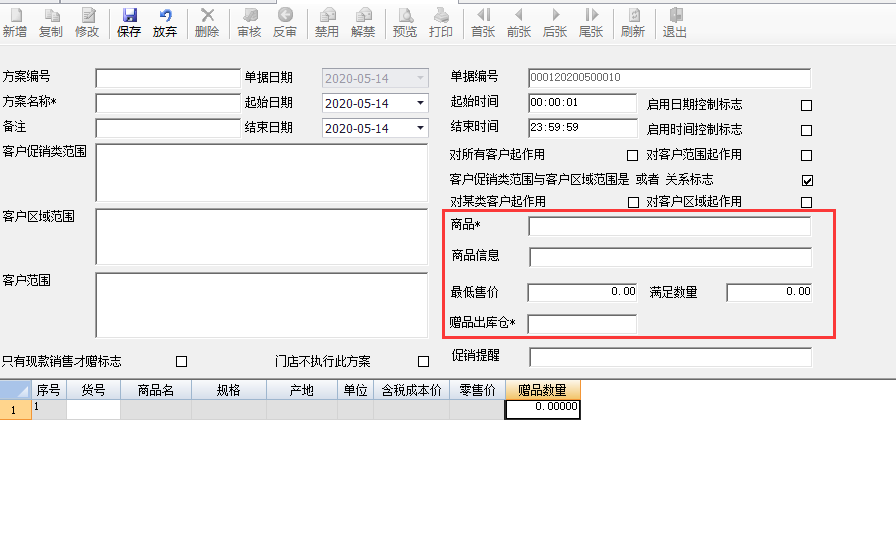The width and height of the screenshot is (896, 544).
Task: Click the 禁用 (Disable) toolbar icon
Action: 327,23
